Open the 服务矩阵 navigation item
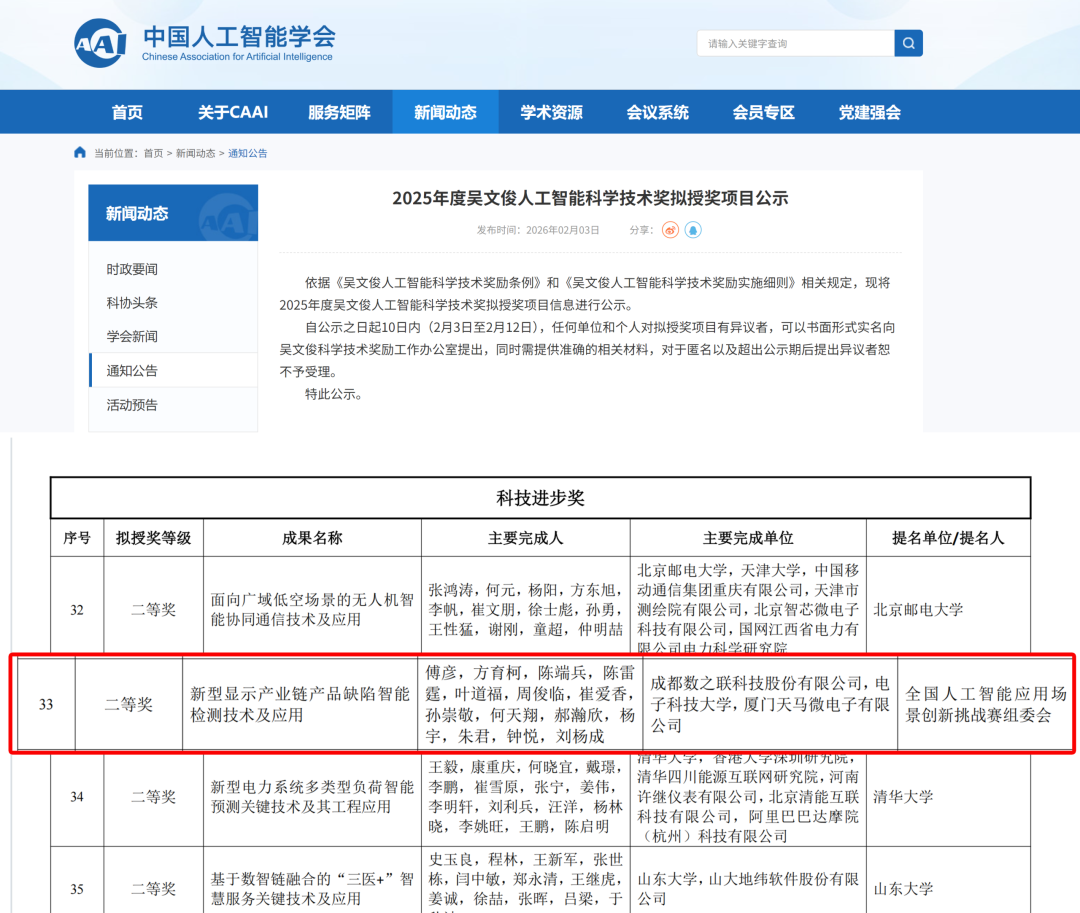This screenshot has width=1080, height=913. click(x=339, y=112)
